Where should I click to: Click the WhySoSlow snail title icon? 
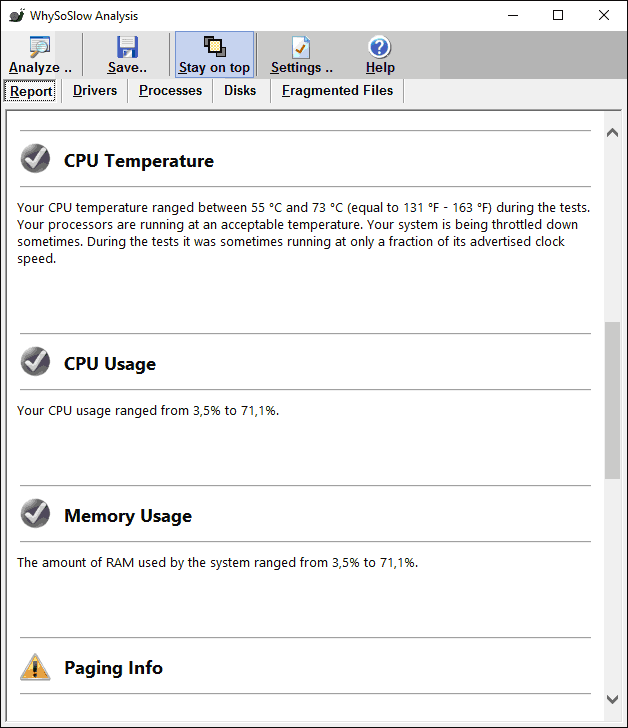tap(16, 16)
